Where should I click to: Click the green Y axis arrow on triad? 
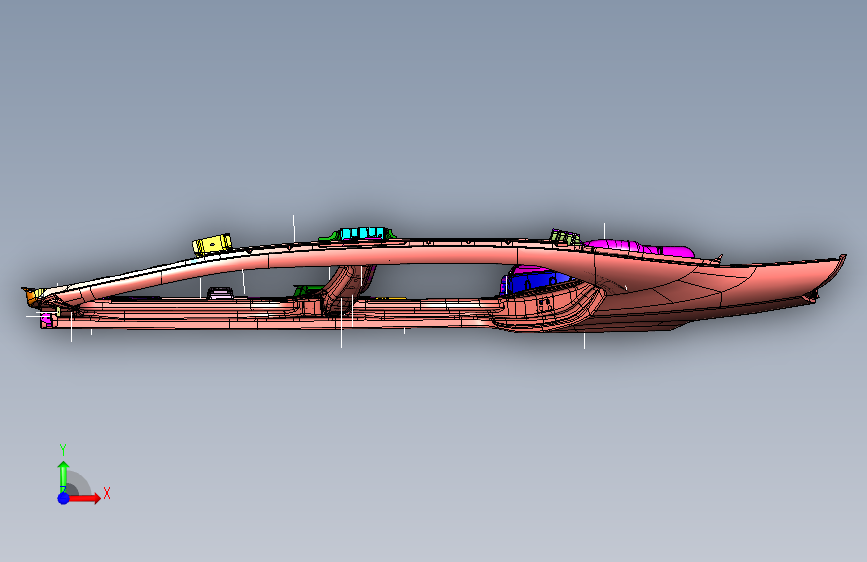pos(63,476)
